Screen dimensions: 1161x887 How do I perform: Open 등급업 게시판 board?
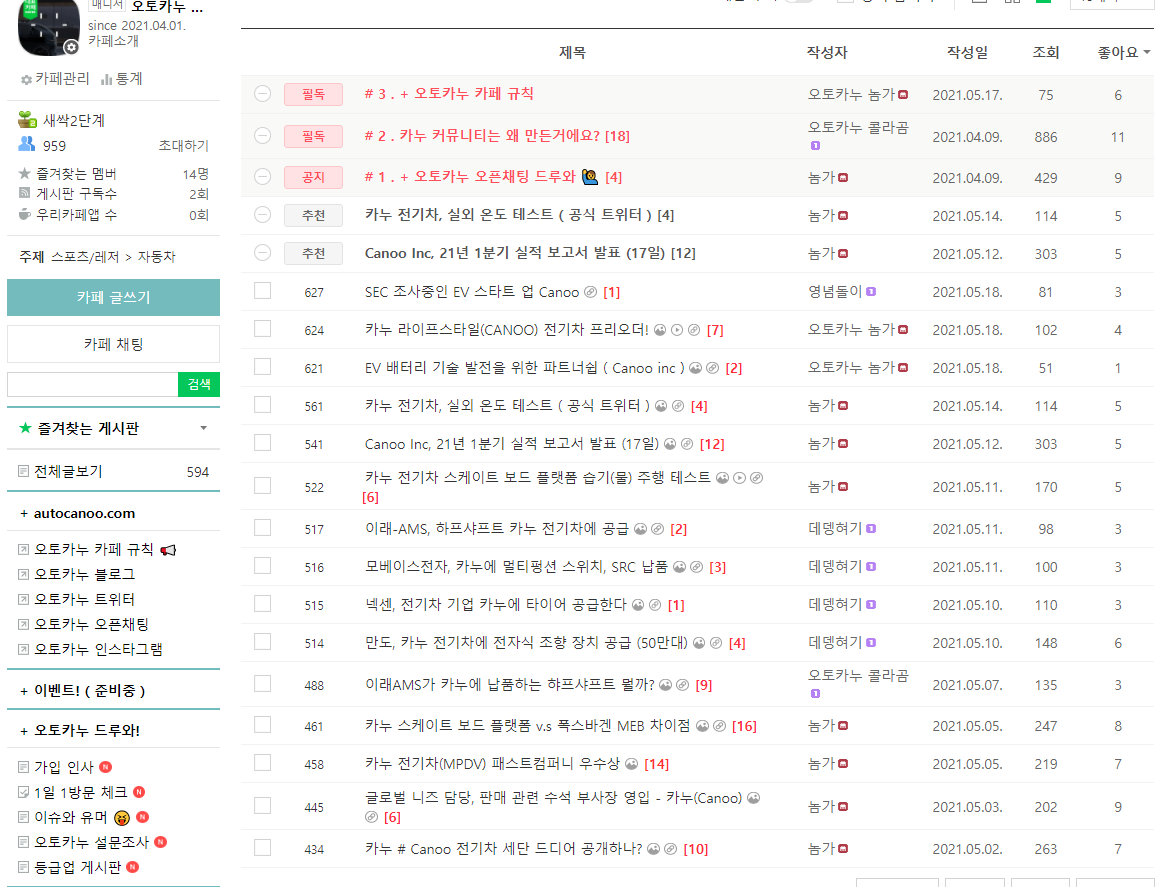coord(77,867)
